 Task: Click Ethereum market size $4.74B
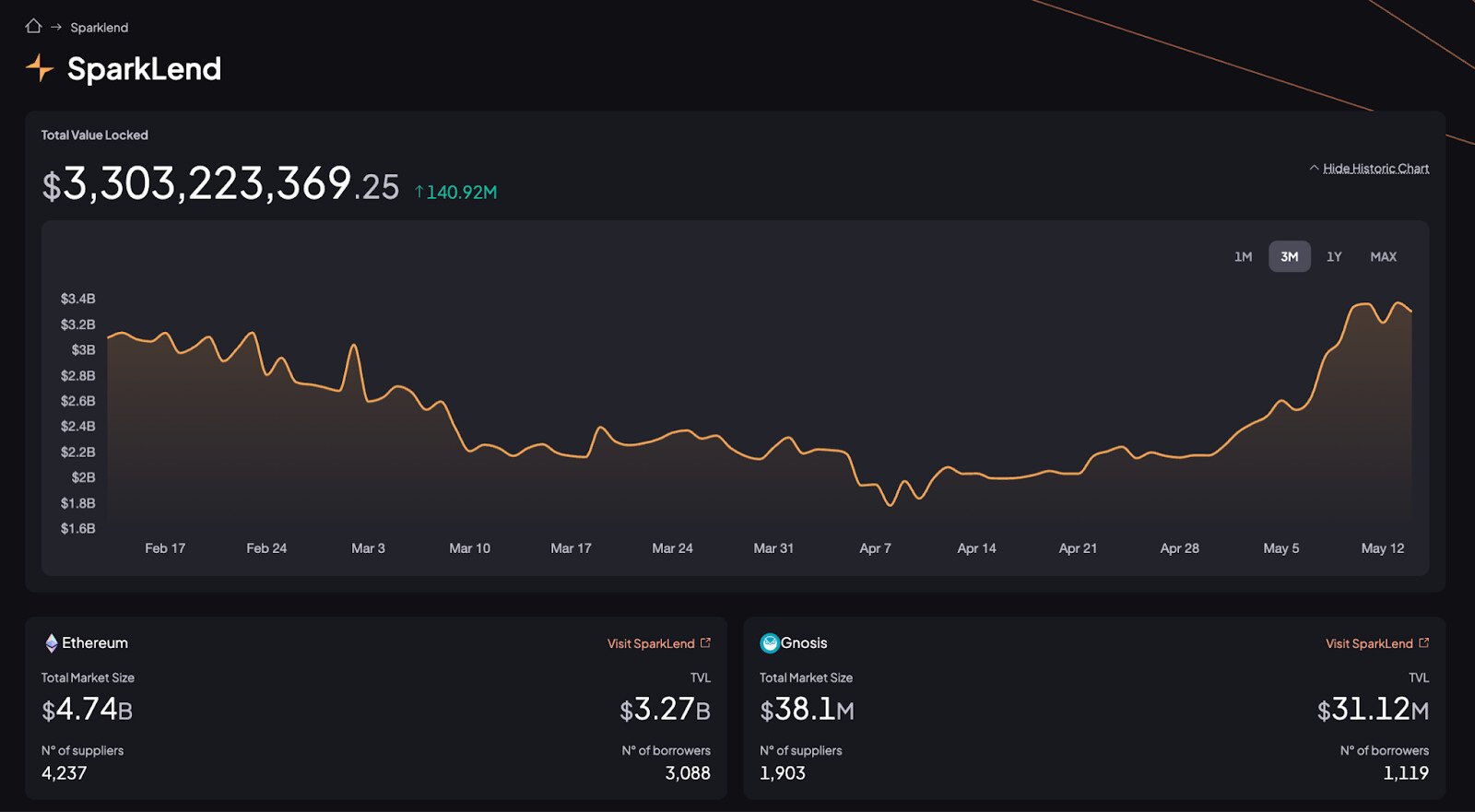pos(88,709)
